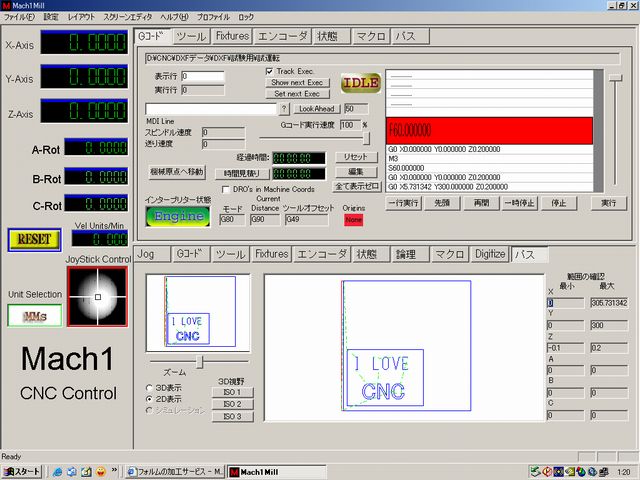Click the vertical slider right of G-code list

point(616,78)
